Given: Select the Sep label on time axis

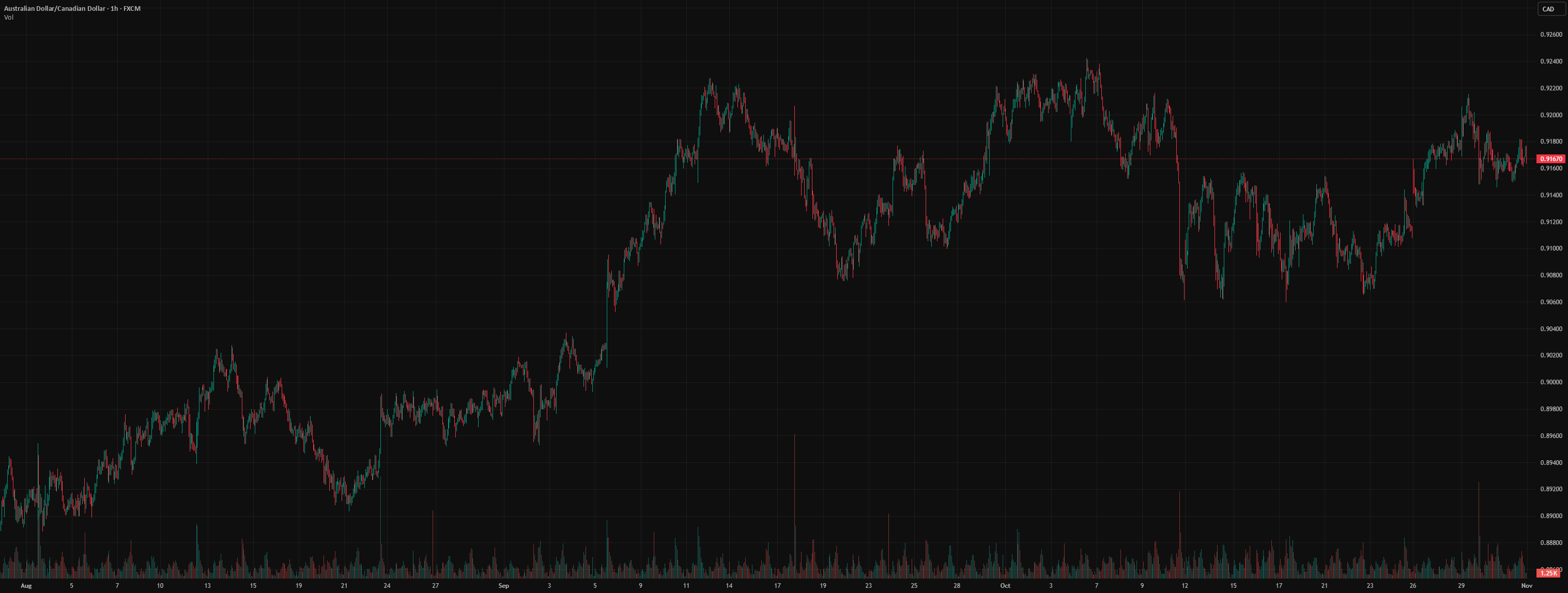Looking at the screenshot, I should 503,586.
